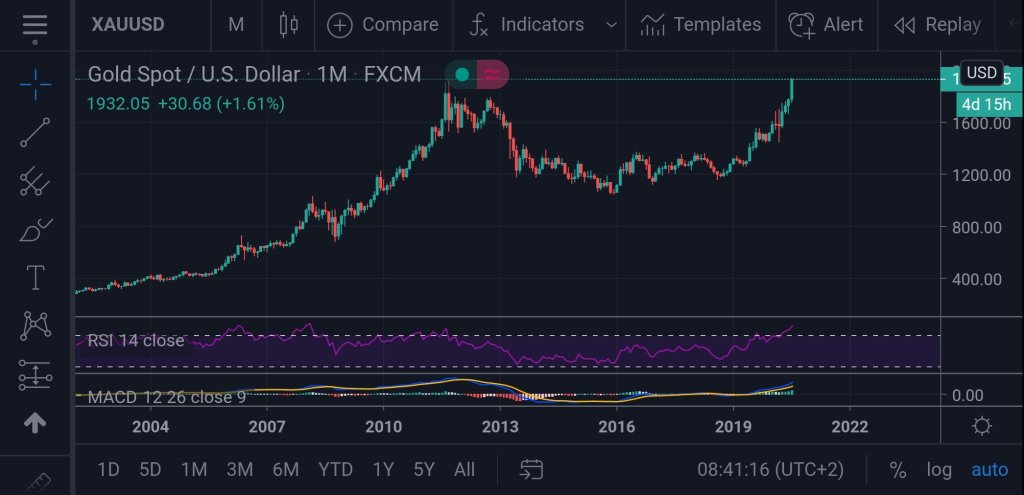
Task: Select the YTD date range
Action: pyautogui.click(x=335, y=469)
